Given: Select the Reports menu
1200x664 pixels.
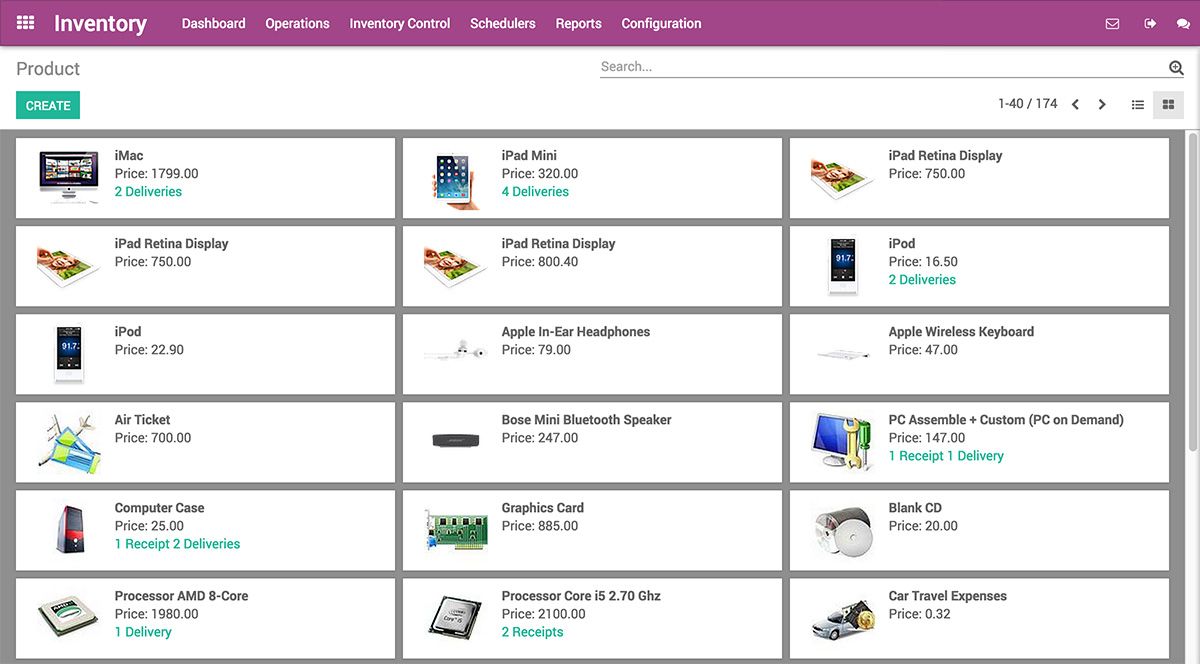Looking at the screenshot, I should point(578,22).
